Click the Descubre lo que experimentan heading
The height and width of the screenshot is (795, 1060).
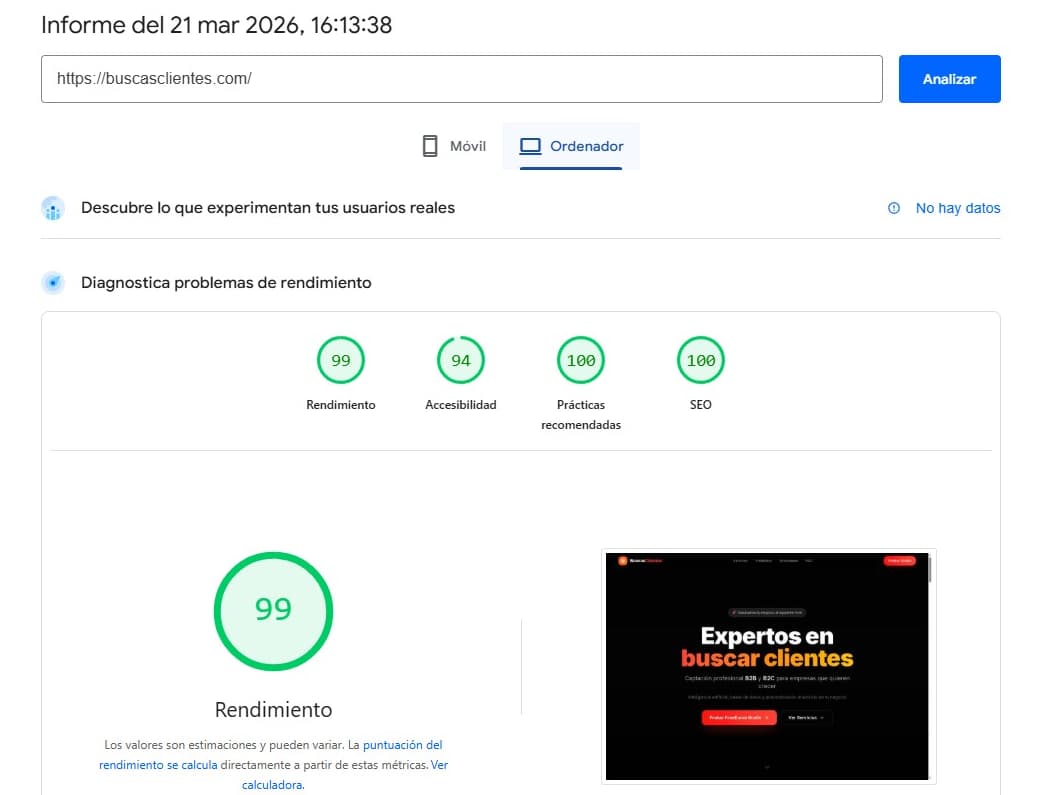[x=268, y=208]
